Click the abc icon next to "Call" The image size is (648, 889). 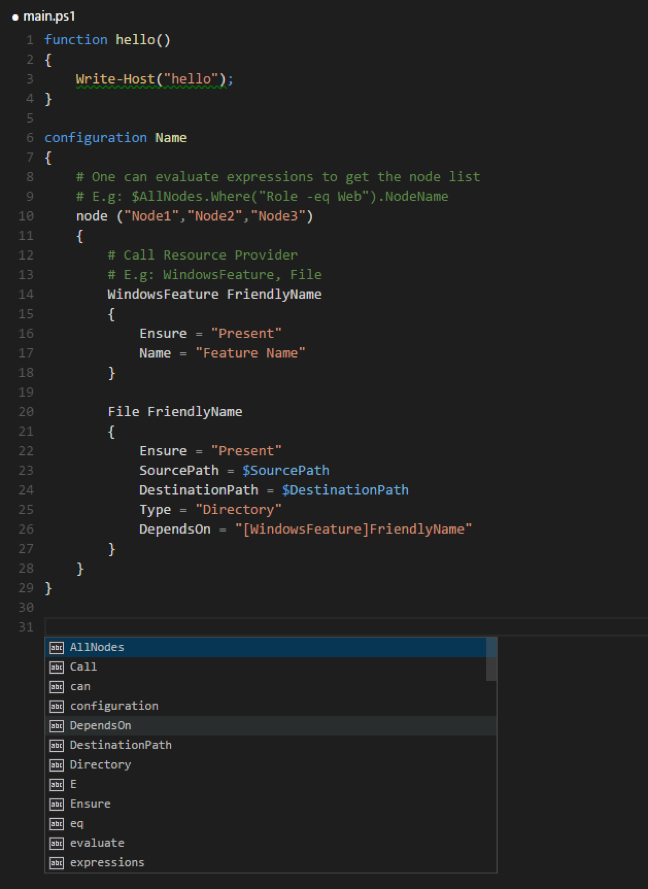tap(57, 667)
